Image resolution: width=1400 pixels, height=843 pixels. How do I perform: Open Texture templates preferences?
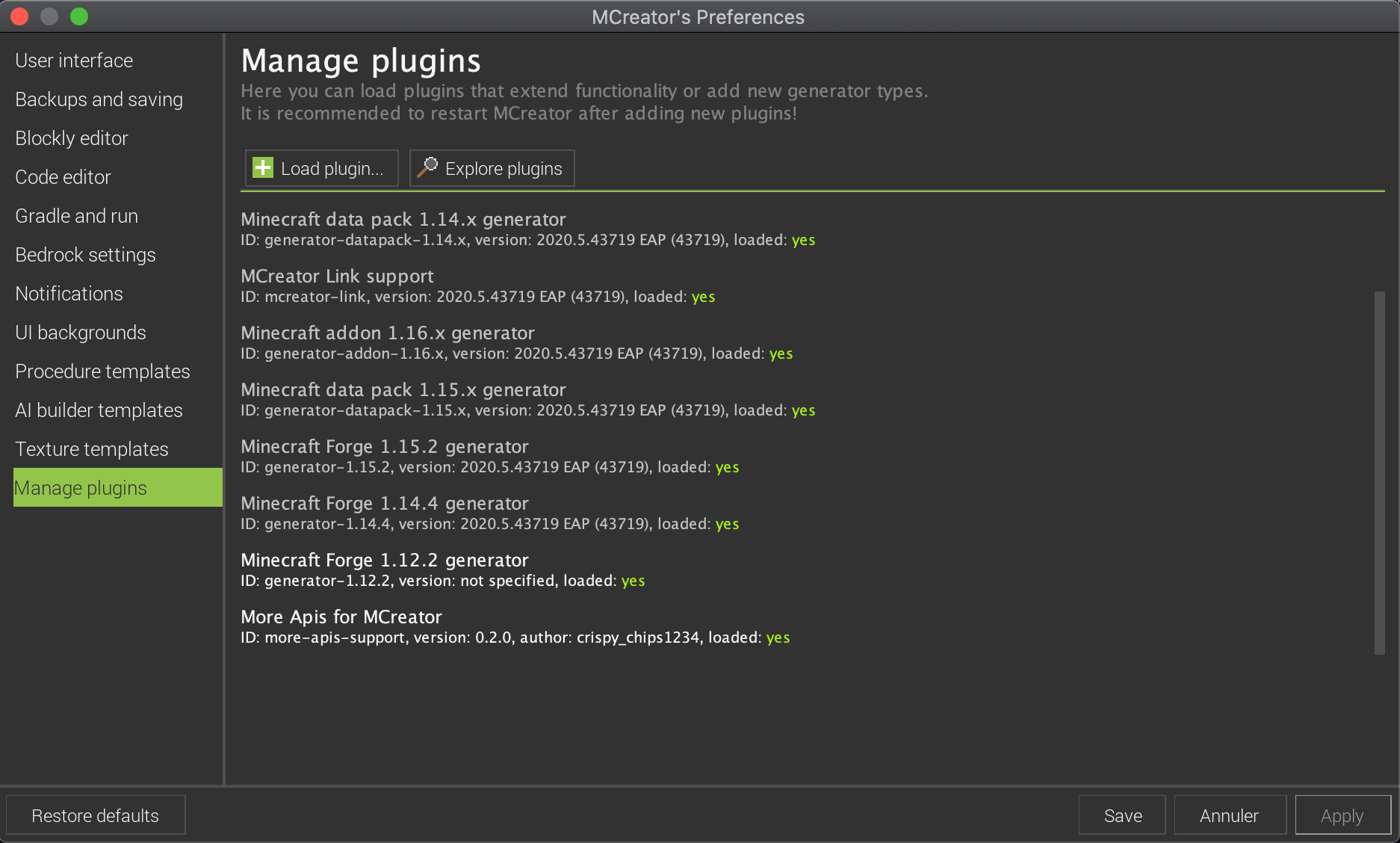coord(91,448)
